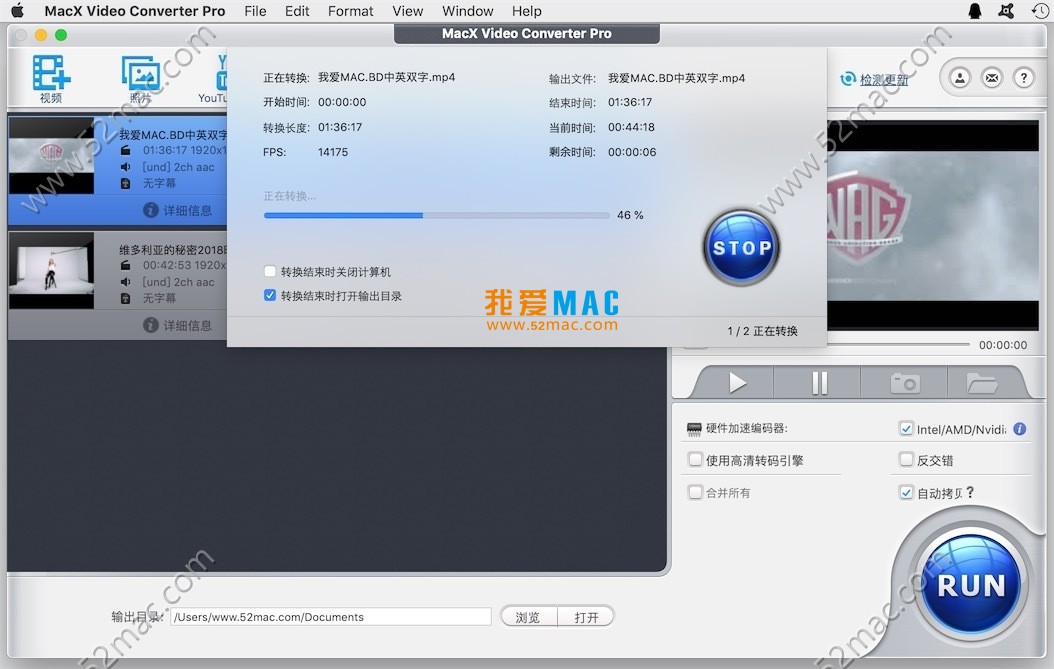Open snapshot folder icon in preview

981,383
